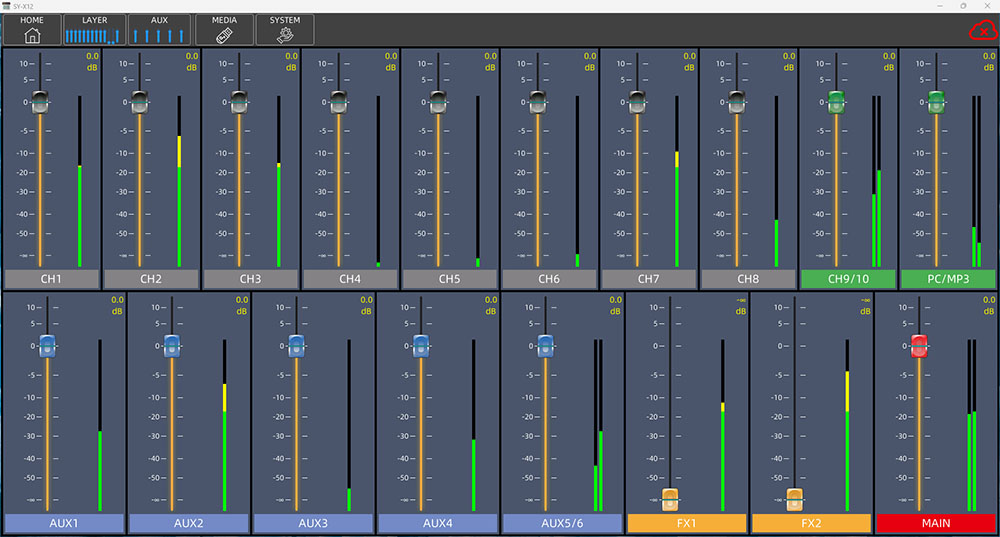Click the green PC/MP3 fader knob
The width and height of the screenshot is (1000, 537).
point(936,102)
